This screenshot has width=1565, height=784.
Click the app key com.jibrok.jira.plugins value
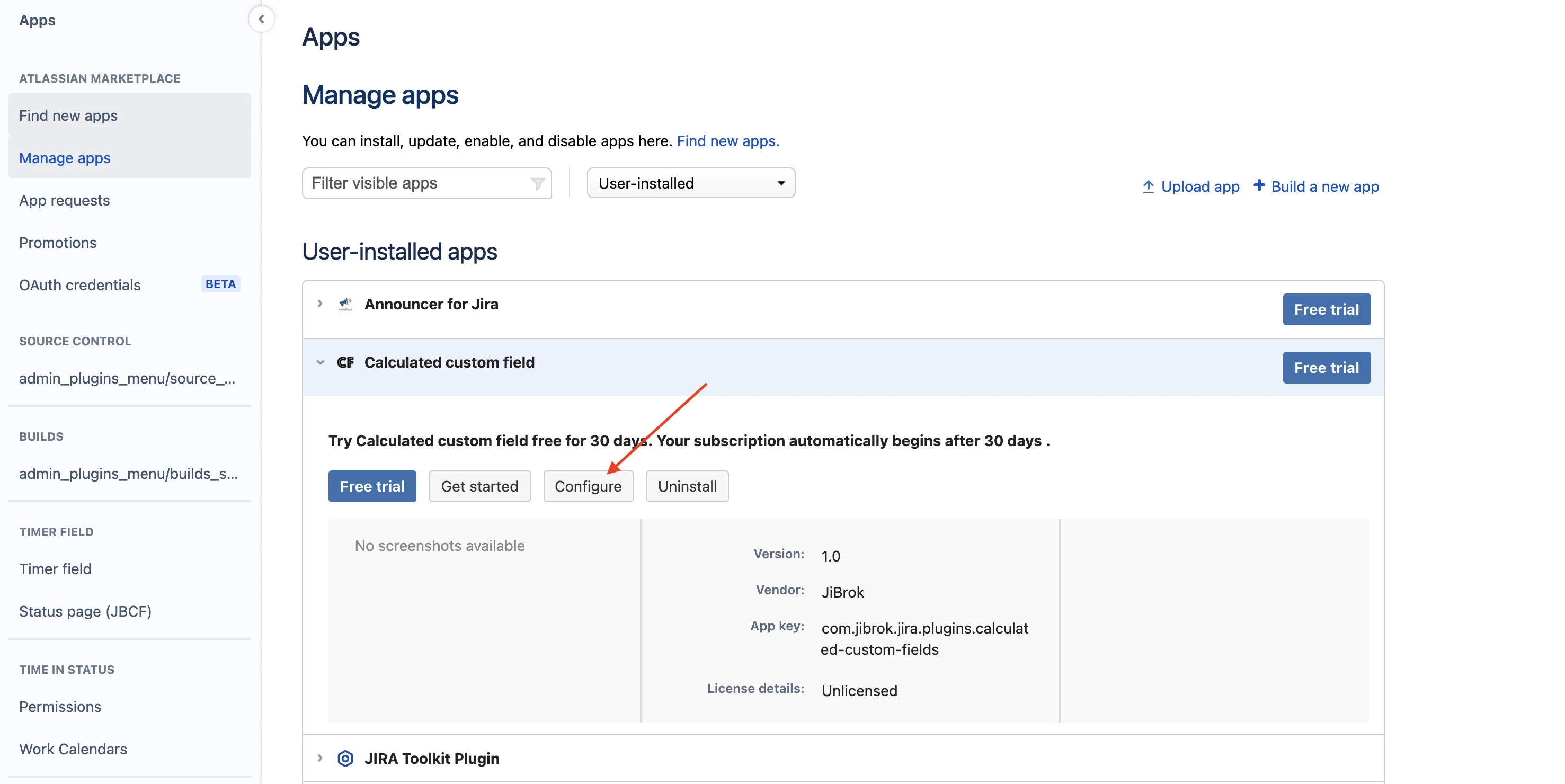tap(924, 639)
